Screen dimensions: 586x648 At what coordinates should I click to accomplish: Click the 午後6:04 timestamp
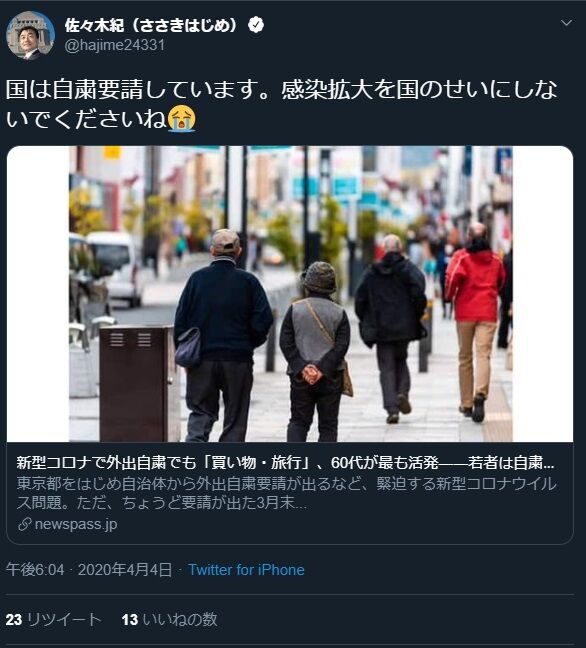(36, 570)
